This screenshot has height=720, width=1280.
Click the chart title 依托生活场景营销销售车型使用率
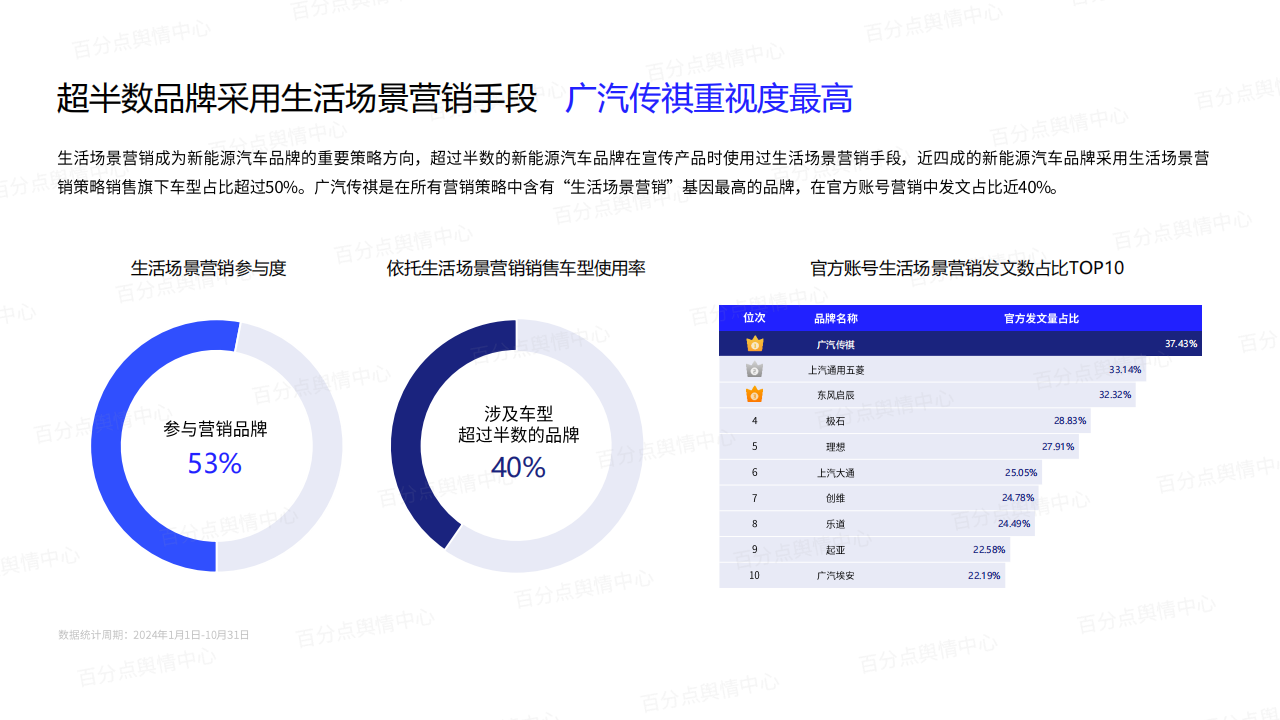516,268
